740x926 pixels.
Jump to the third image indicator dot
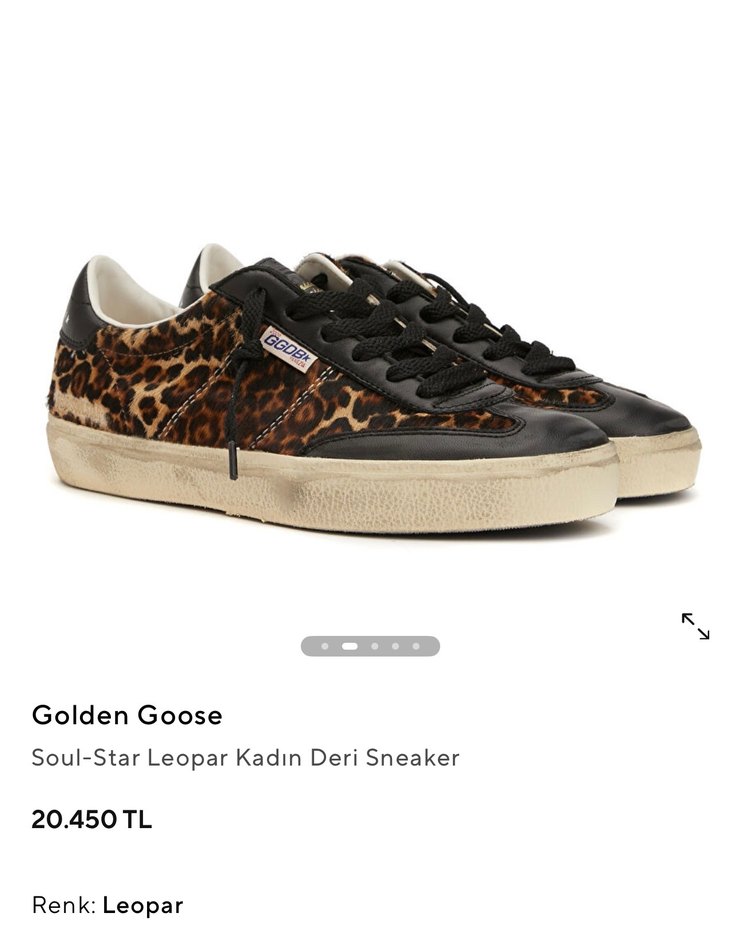click(x=374, y=646)
